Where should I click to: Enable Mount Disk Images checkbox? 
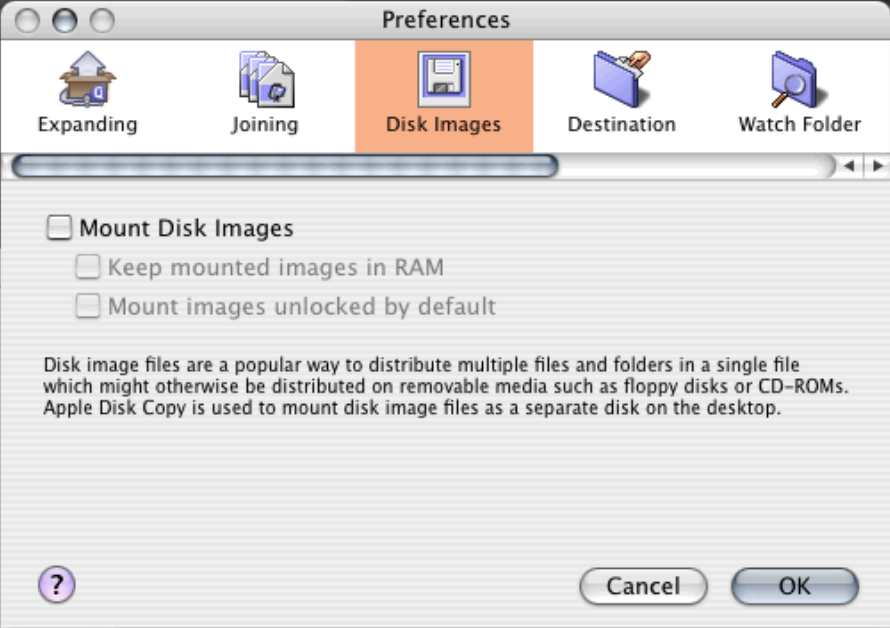pos(60,228)
